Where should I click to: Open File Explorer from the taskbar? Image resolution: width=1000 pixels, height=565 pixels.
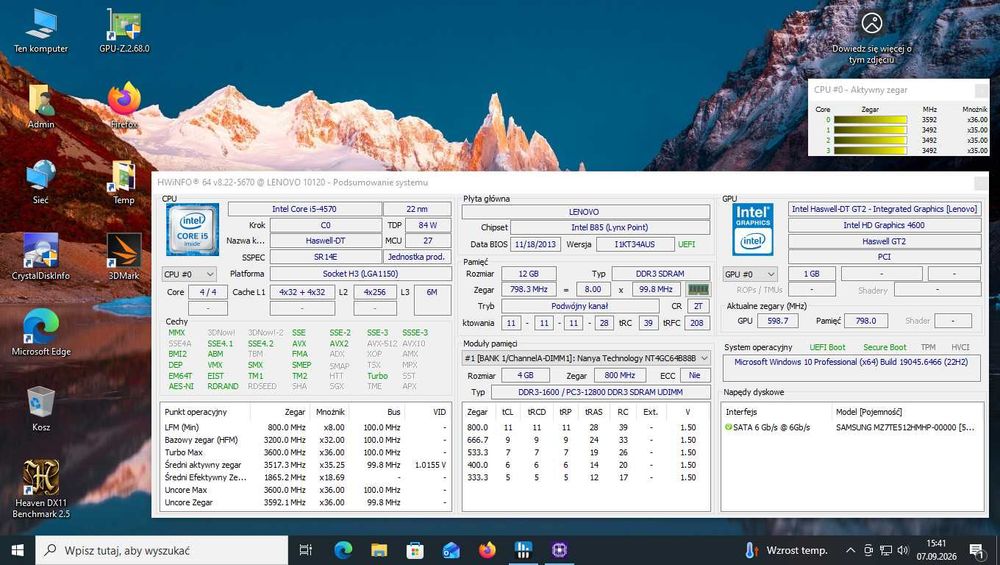click(379, 550)
